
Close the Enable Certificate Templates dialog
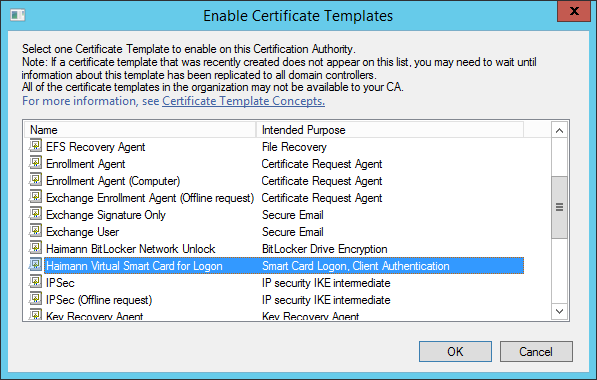(x=574, y=11)
